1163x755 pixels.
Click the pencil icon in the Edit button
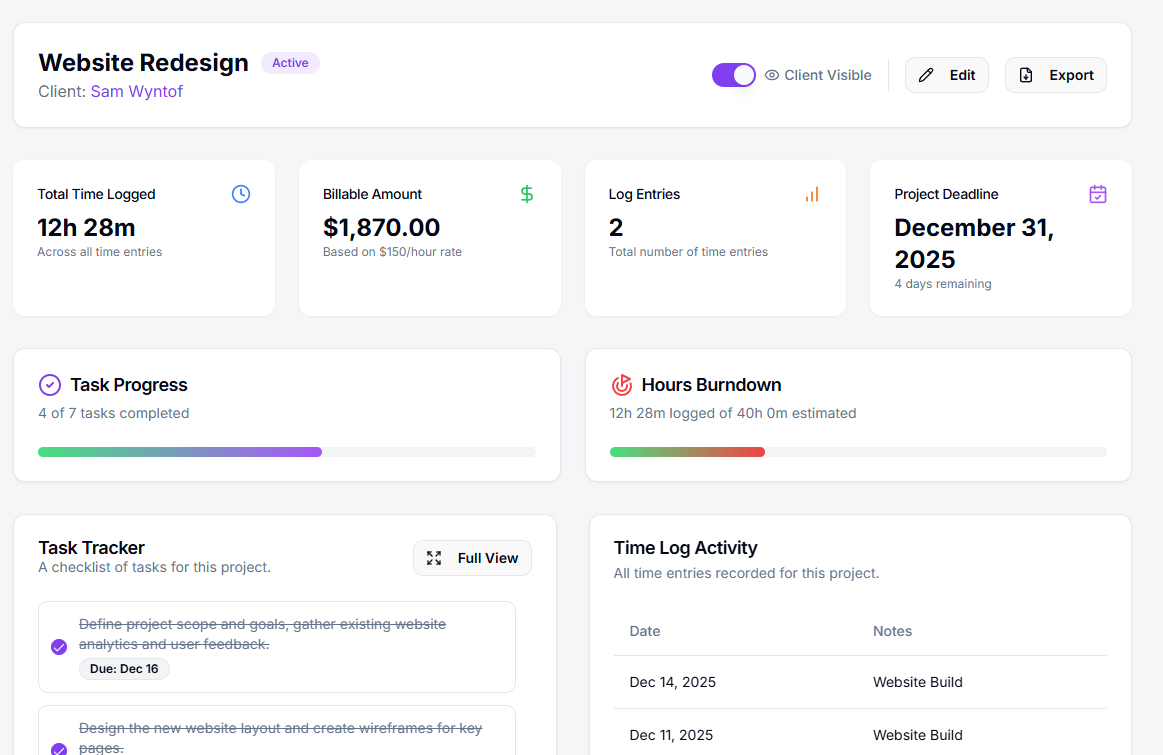pyautogui.click(x=926, y=75)
